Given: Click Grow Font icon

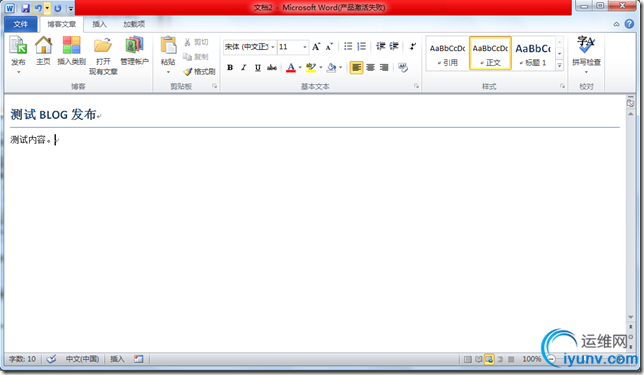Looking at the screenshot, I should 316,46.
